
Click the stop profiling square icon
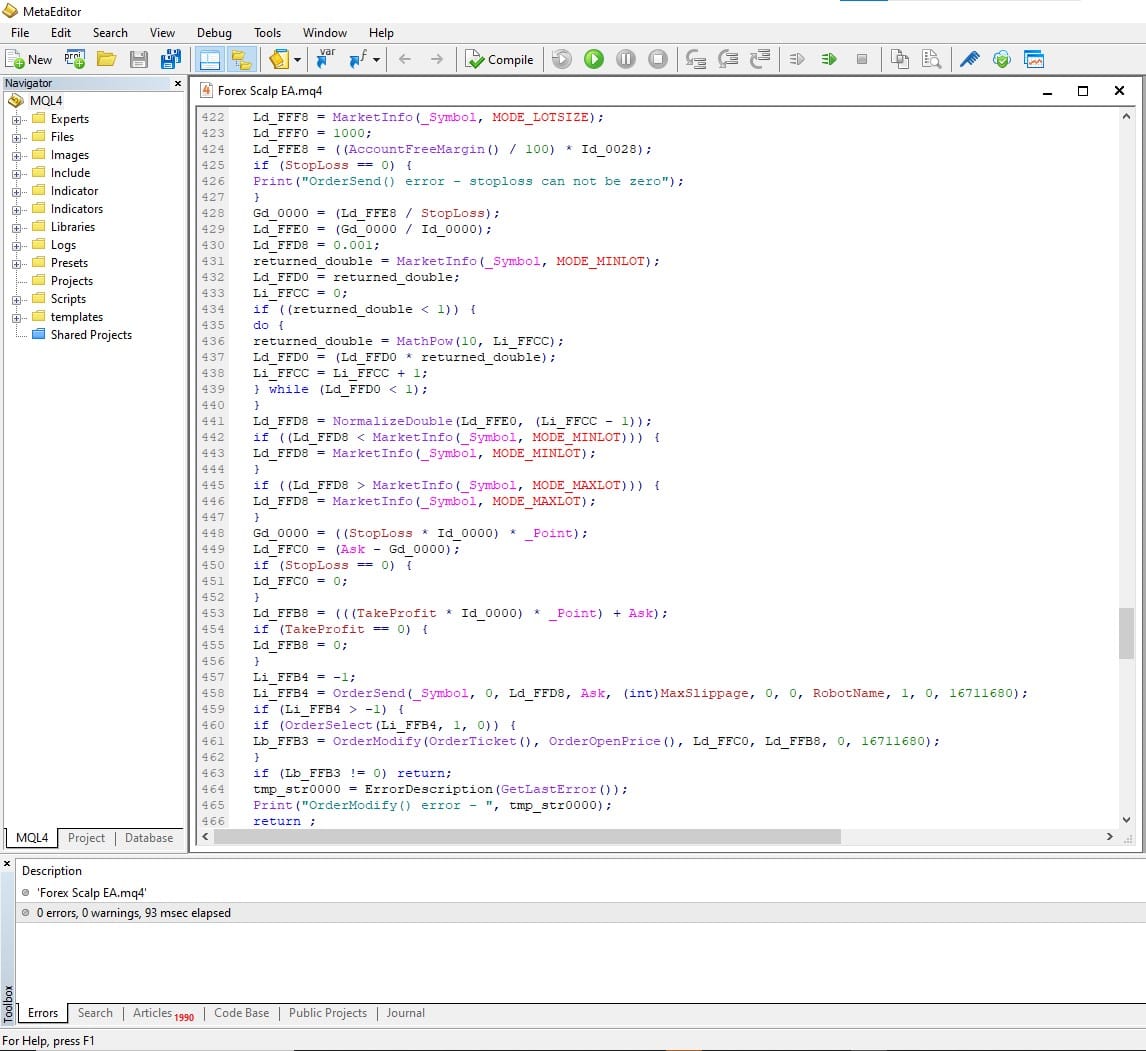[x=862, y=59]
